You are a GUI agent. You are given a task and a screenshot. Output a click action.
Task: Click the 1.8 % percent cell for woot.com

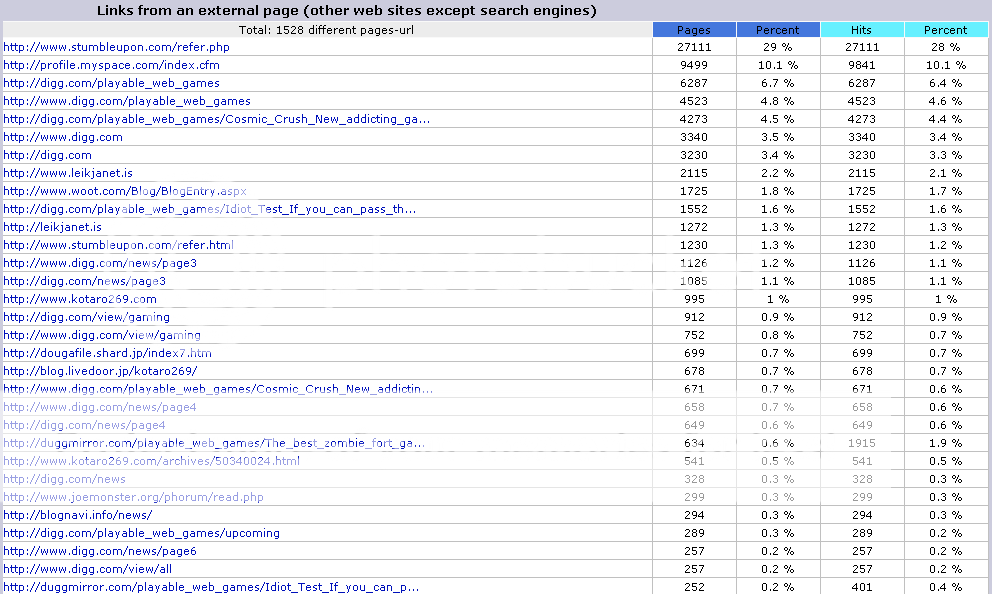tap(778, 191)
